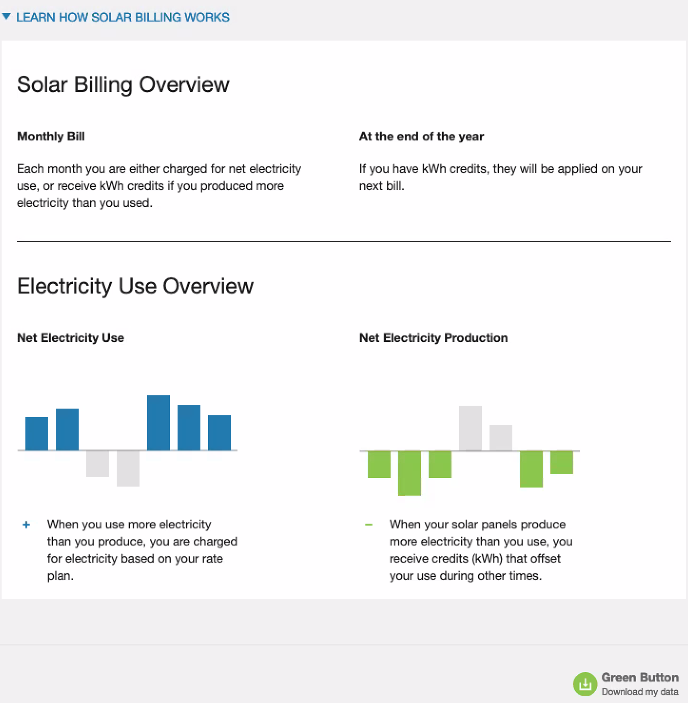Click the tallest green bar below the axis
This screenshot has width=688, height=703.
(409, 473)
